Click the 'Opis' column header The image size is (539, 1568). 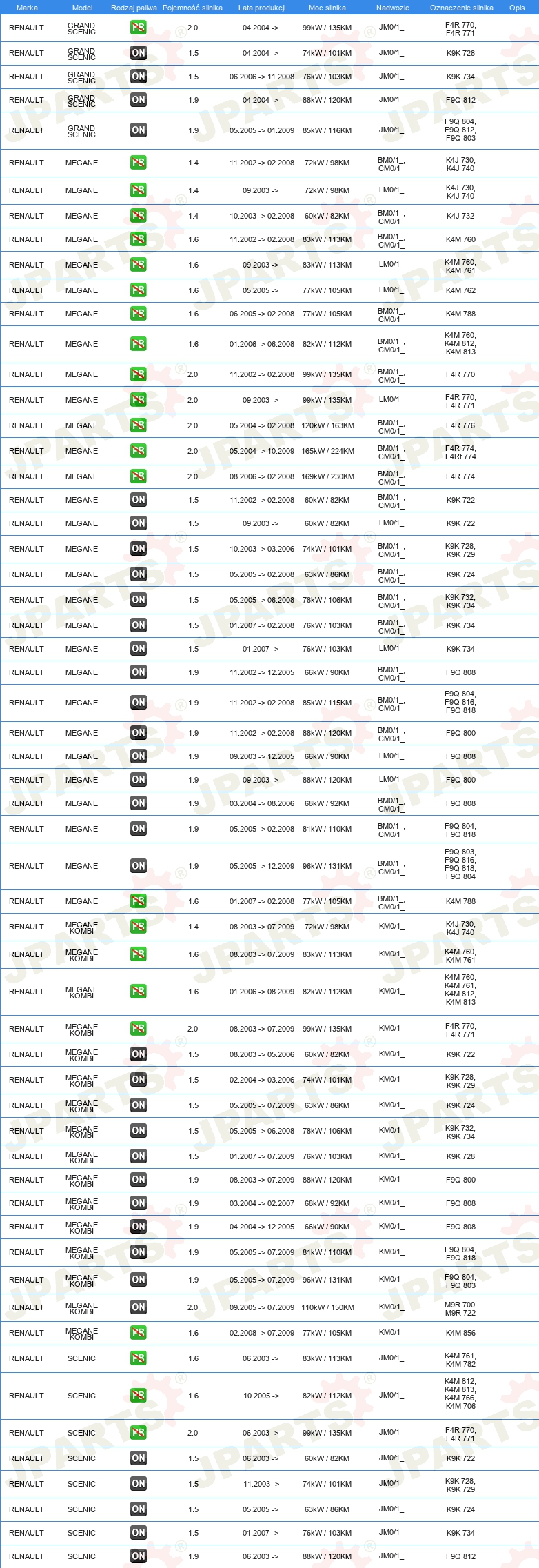(x=517, y=8)
